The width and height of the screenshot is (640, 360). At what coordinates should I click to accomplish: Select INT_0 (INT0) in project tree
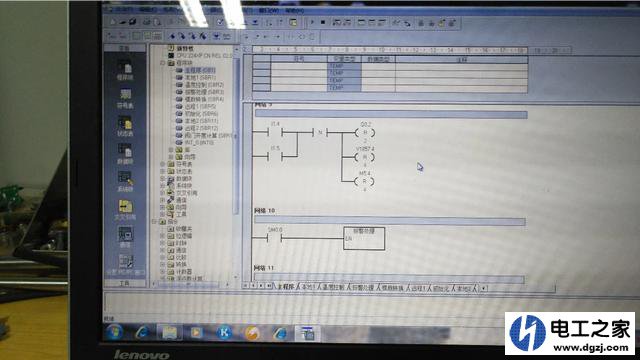click(199, 142)
